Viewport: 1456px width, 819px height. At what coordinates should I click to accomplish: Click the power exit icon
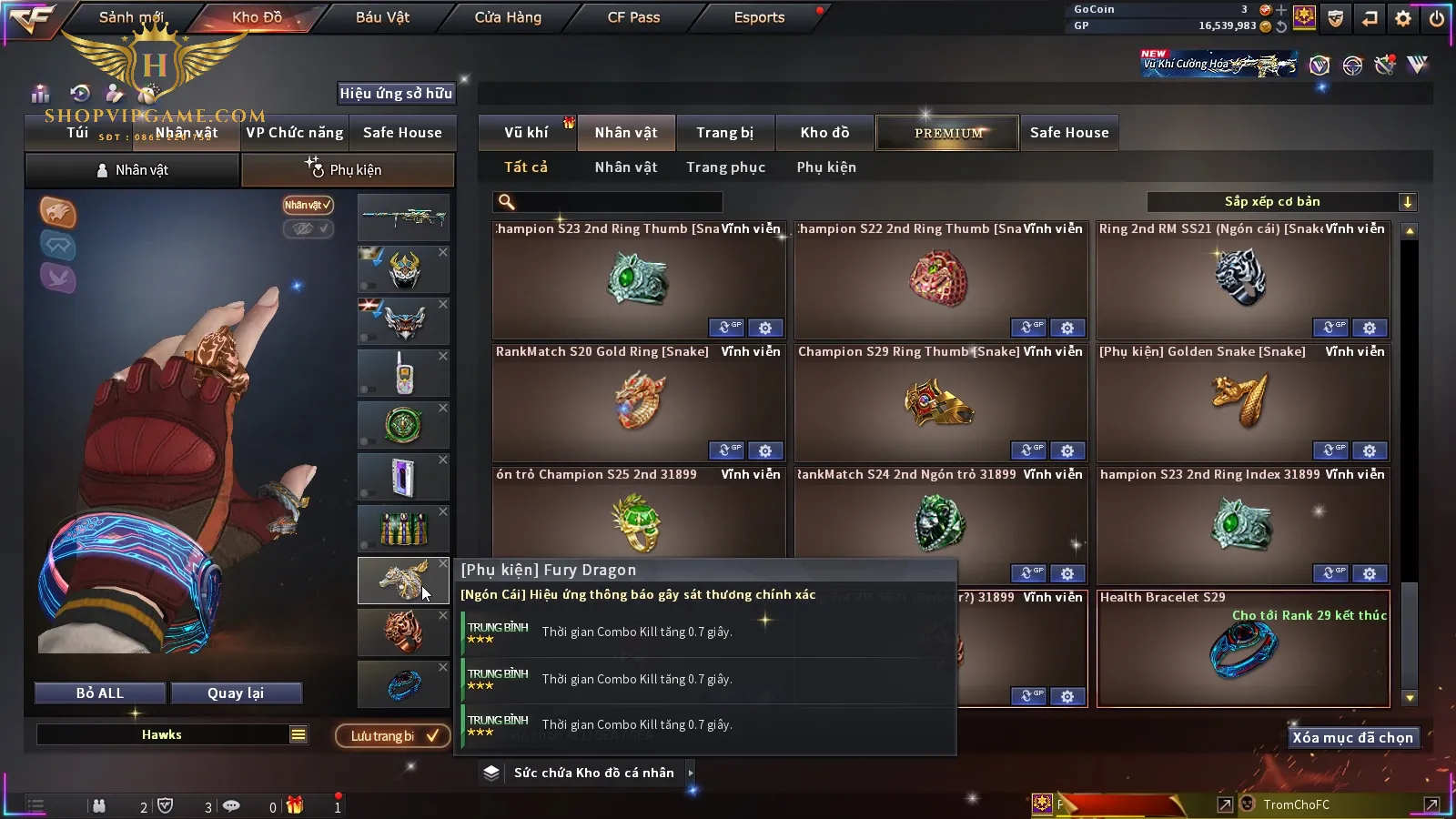(x=1437, y=17)
